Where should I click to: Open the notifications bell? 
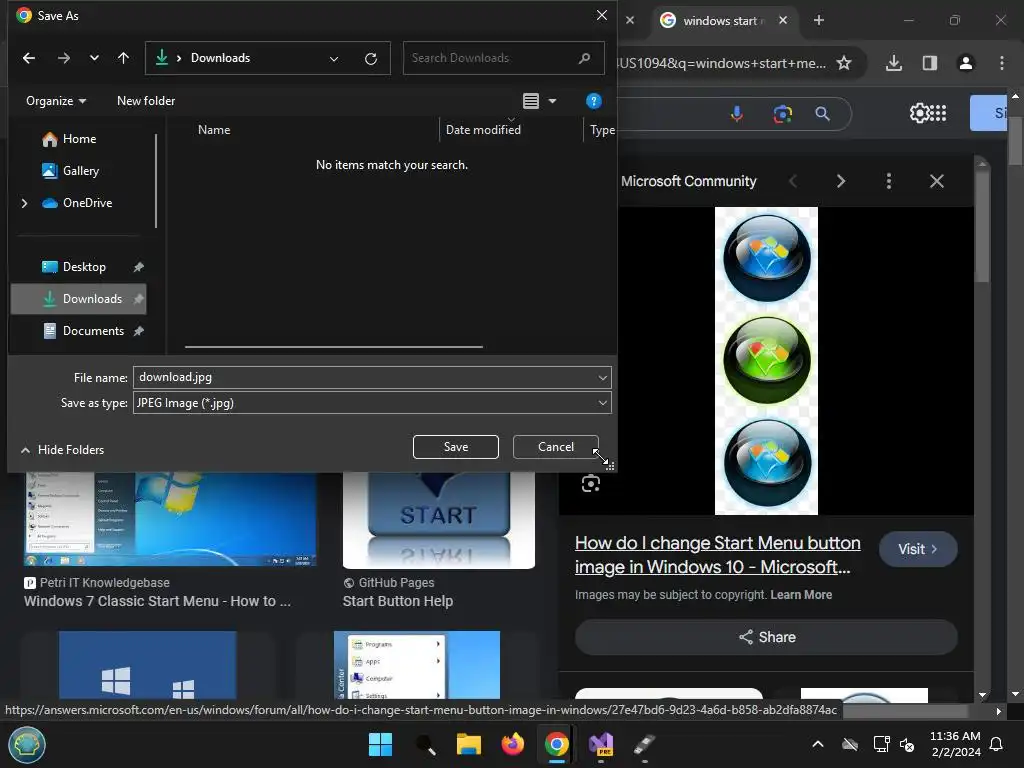(996, 744)
